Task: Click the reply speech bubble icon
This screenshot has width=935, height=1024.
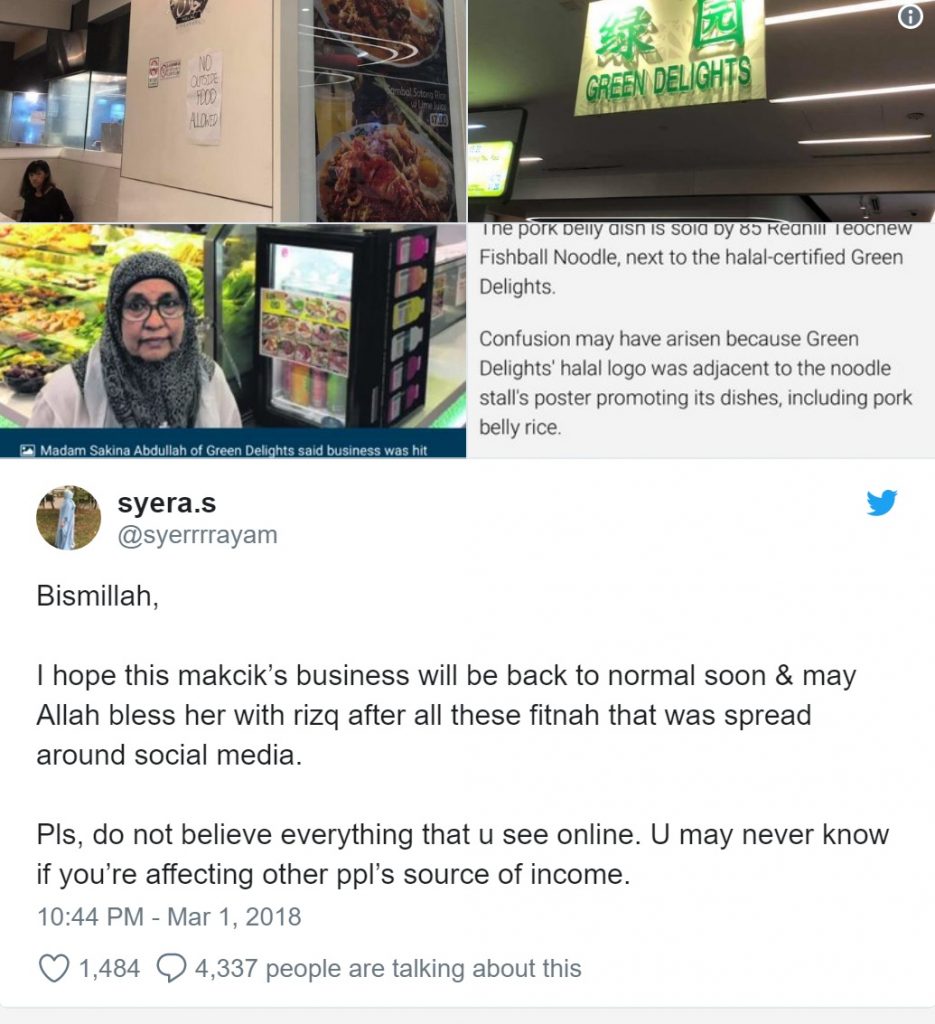Action: click(171, 968)
